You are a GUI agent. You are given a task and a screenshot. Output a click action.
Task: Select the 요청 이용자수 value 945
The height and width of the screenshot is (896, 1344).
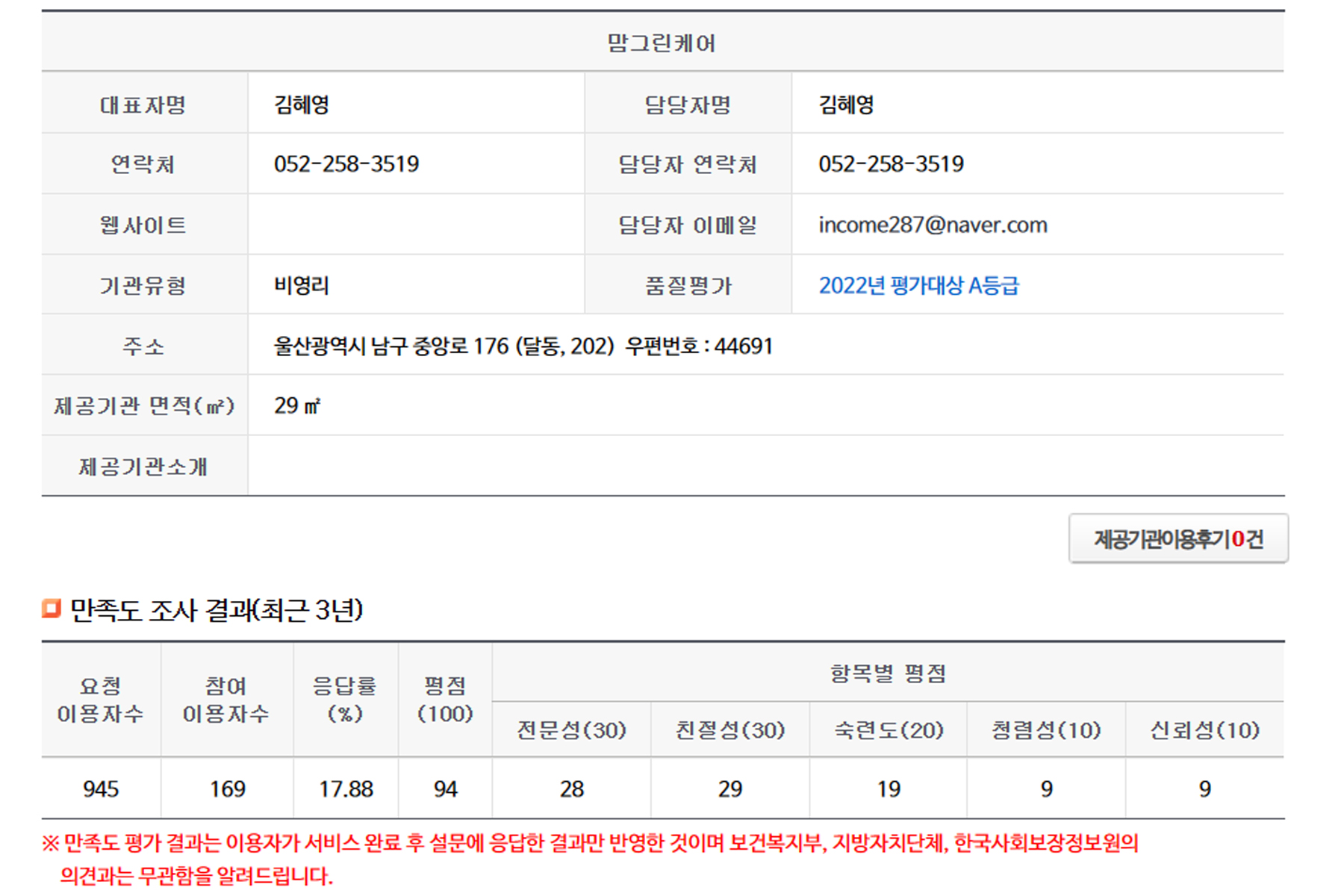click(x=100, y=788)
